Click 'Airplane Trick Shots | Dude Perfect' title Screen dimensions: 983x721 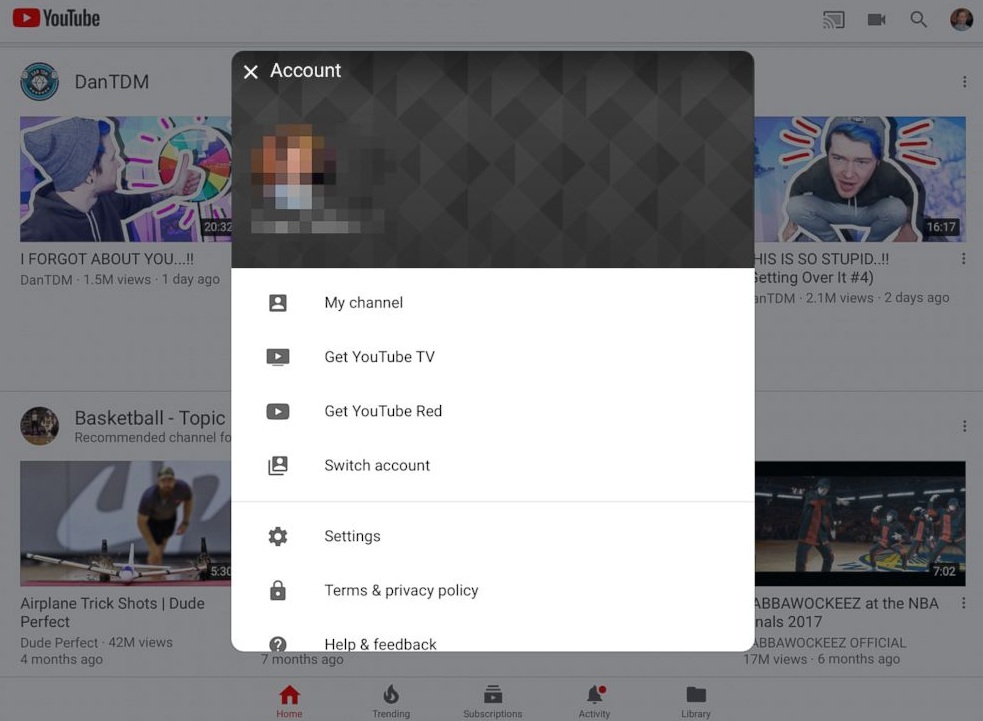pyautogui.click(x=113, y=613)
